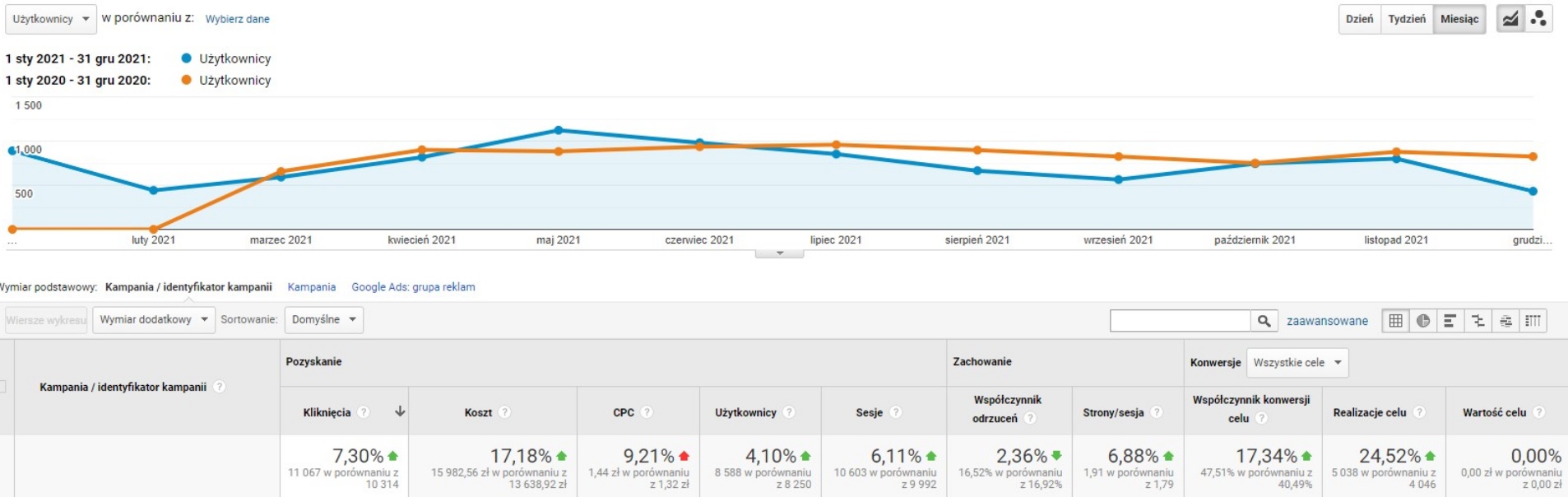Screen dimensions: 1568x497
Task: Open help icon next to Realizacje celu
Action: click(1419, 412)
